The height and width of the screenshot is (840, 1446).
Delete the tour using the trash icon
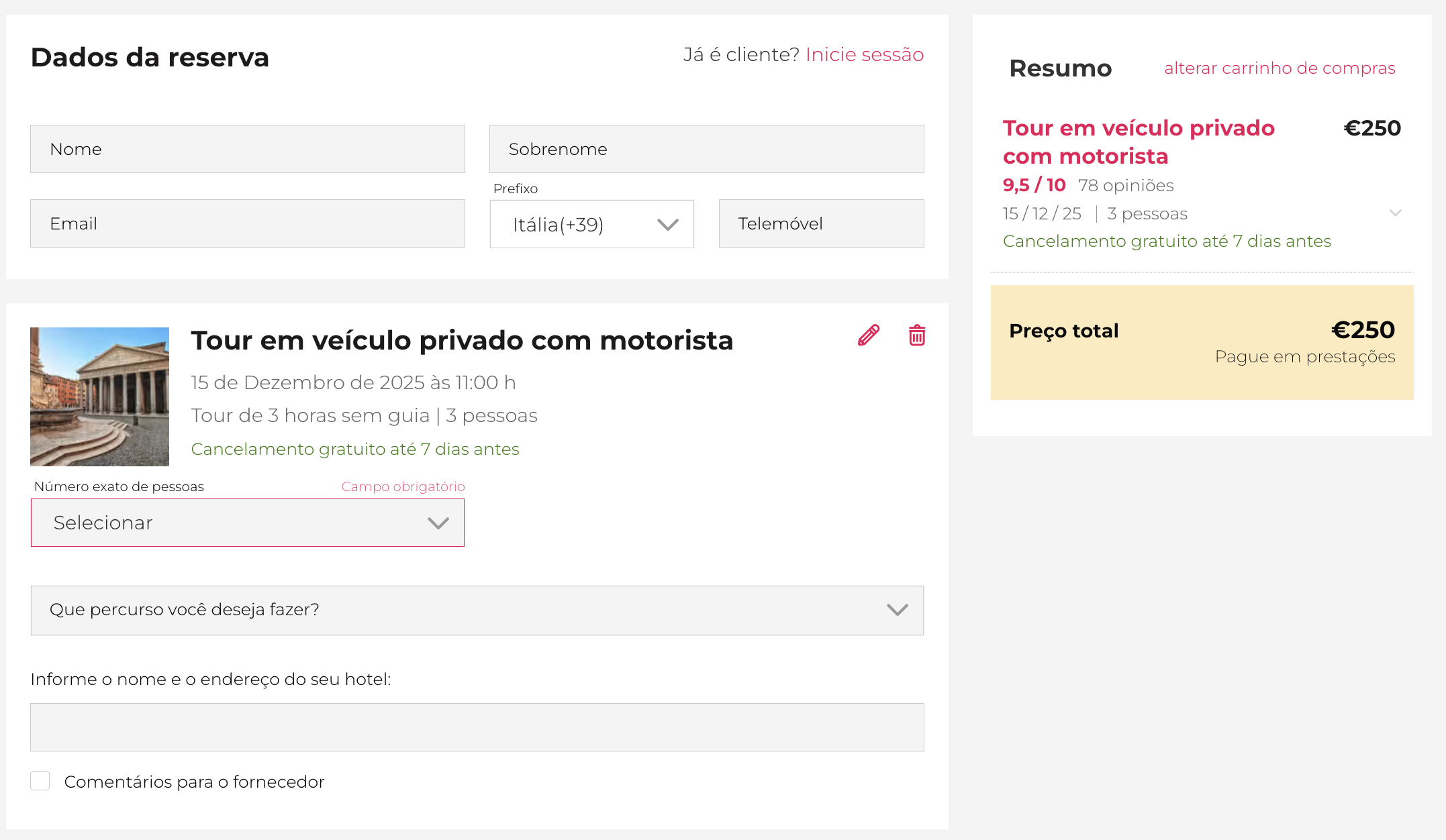pyautogui.click(x=916, y=336)
